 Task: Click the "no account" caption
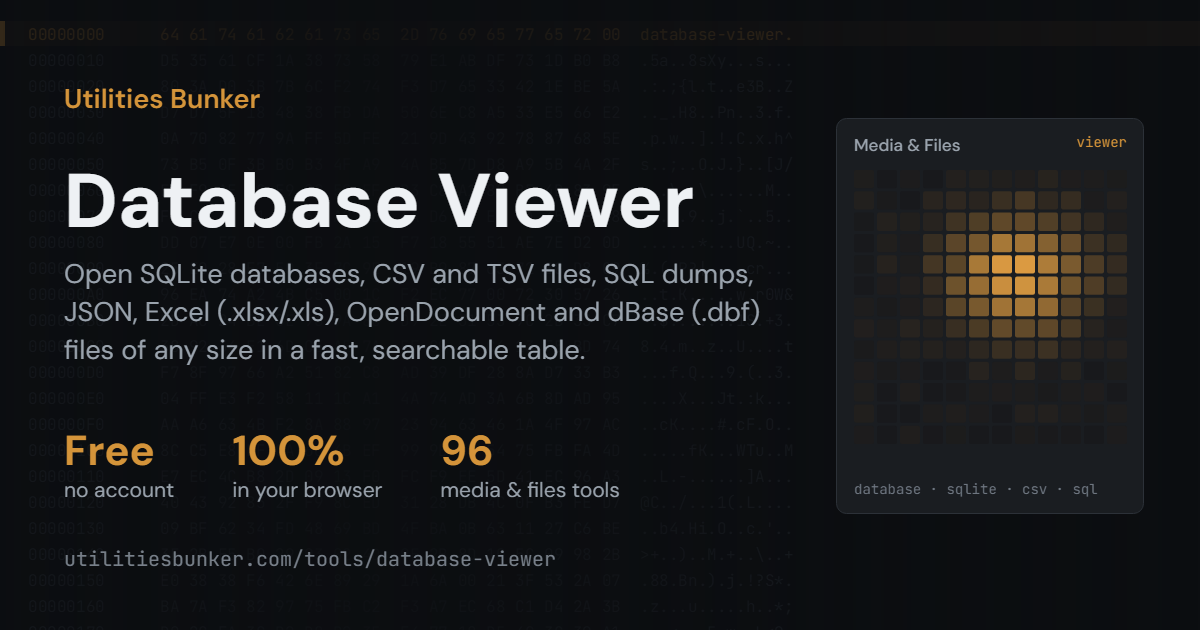(x=119, y=490)
